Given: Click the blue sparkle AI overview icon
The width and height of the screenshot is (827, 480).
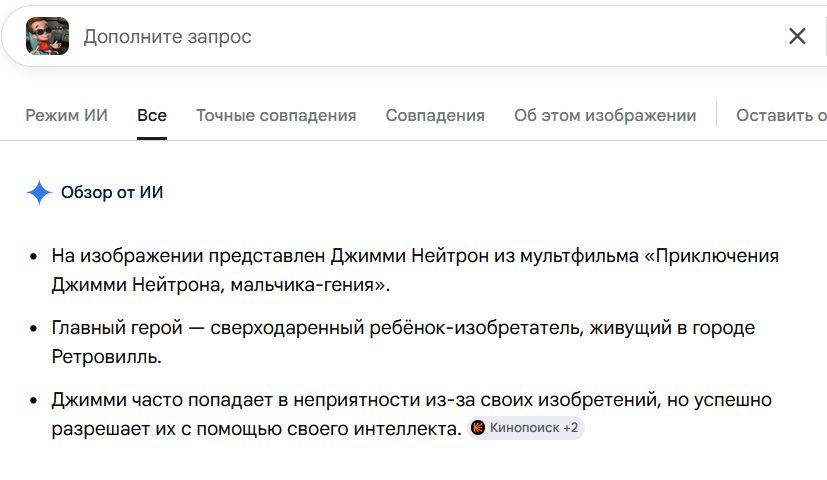Looking at the screenshot, I should tap(39, 193).
